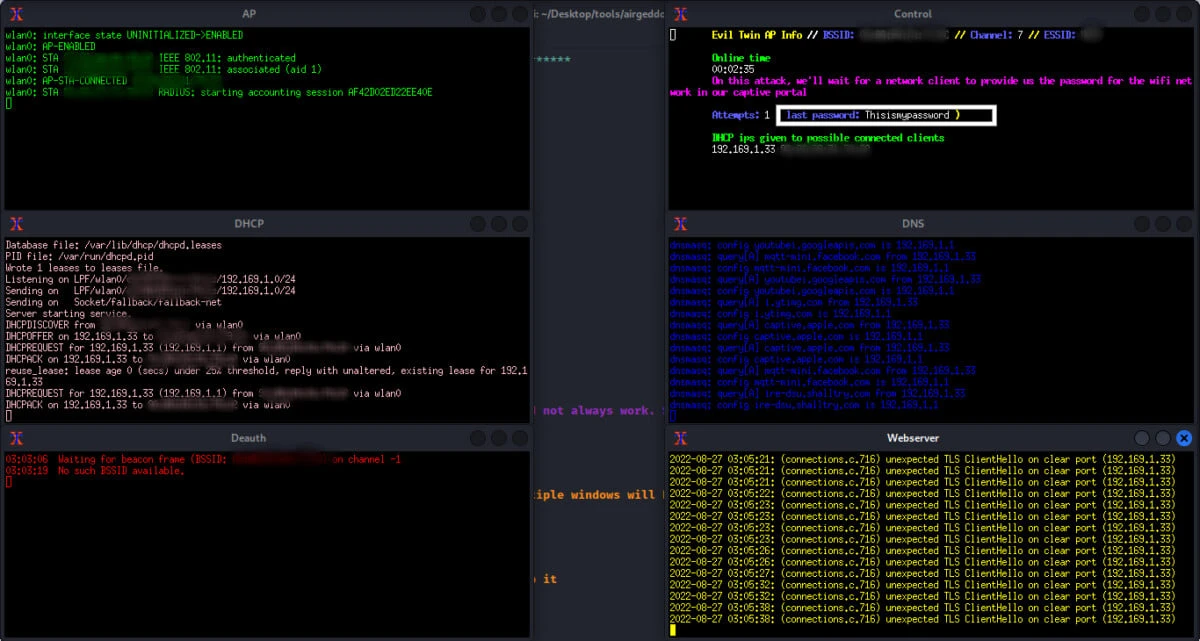Open the Control window's xterm icon menu

[680, 14]
